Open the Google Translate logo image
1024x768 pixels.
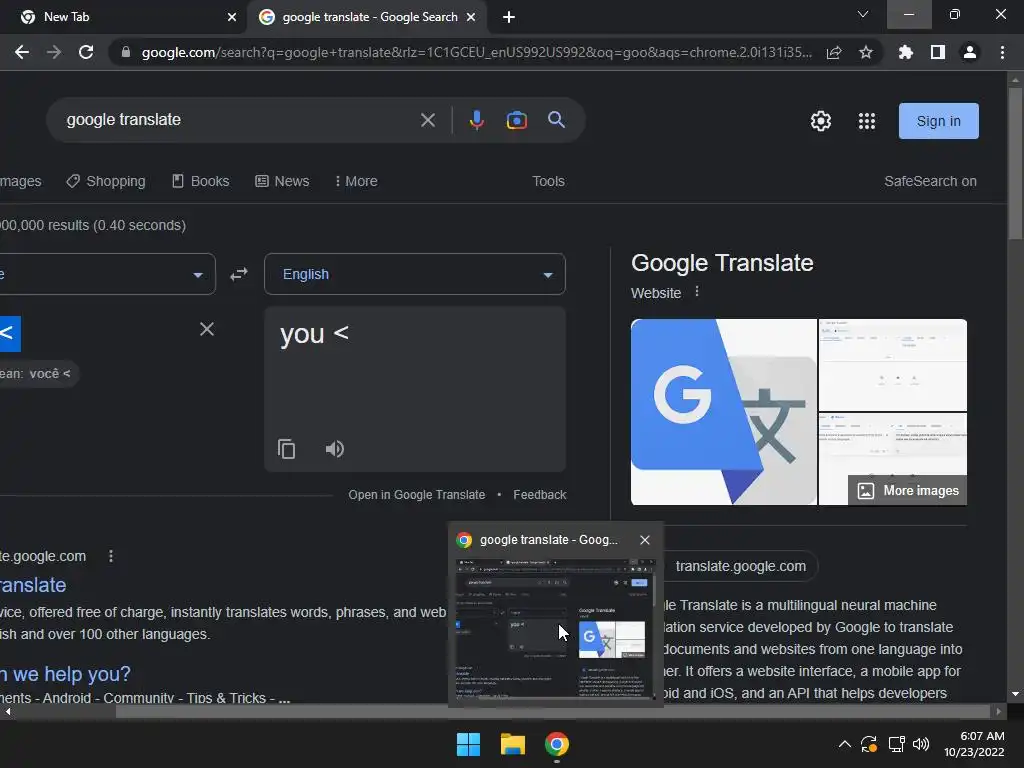pos(724,412)
